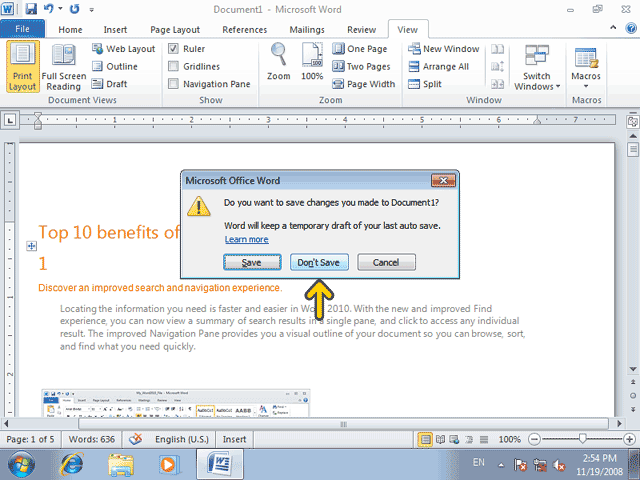Click the Arrange All icon
The image size is (640, 480).
(x=414, y=67)
